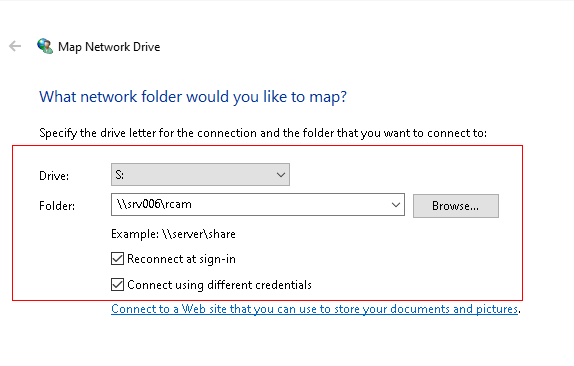Click the Example \\server\share hint text

coord(173,234)
